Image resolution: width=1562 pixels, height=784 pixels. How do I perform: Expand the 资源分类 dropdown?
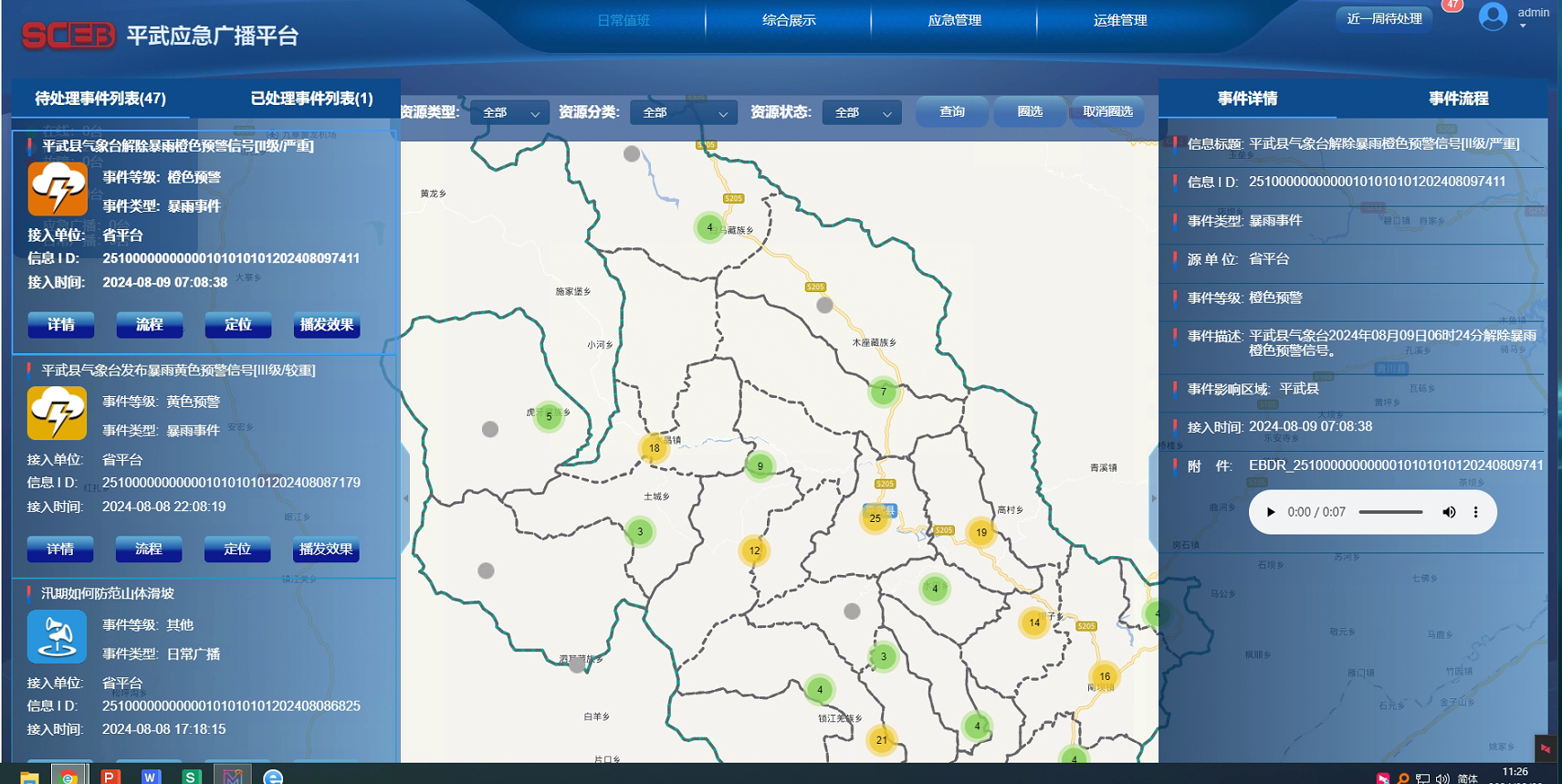(x=683, y=112)
